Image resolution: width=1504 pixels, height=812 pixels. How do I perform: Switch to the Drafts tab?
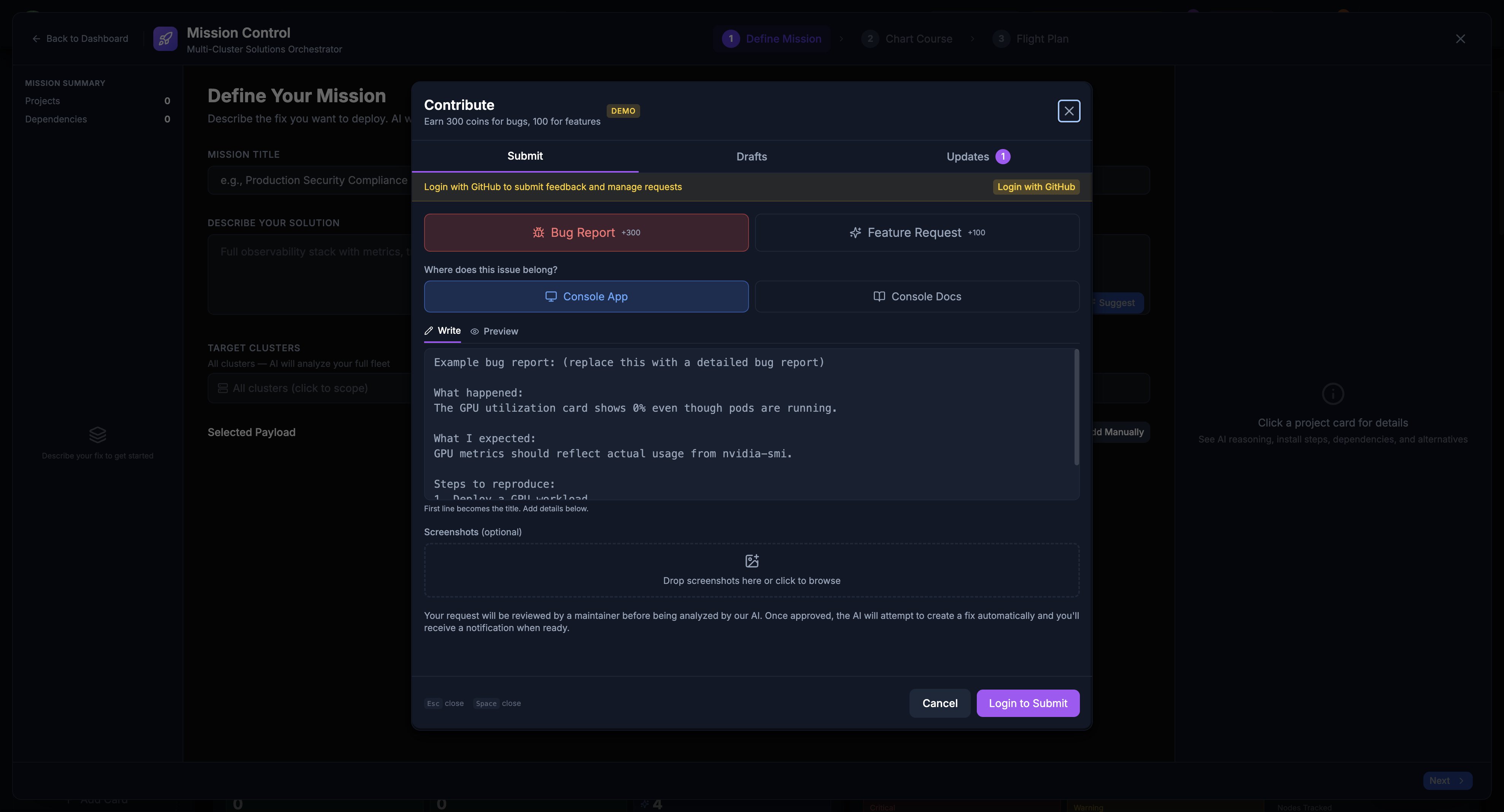click(751, 156)
